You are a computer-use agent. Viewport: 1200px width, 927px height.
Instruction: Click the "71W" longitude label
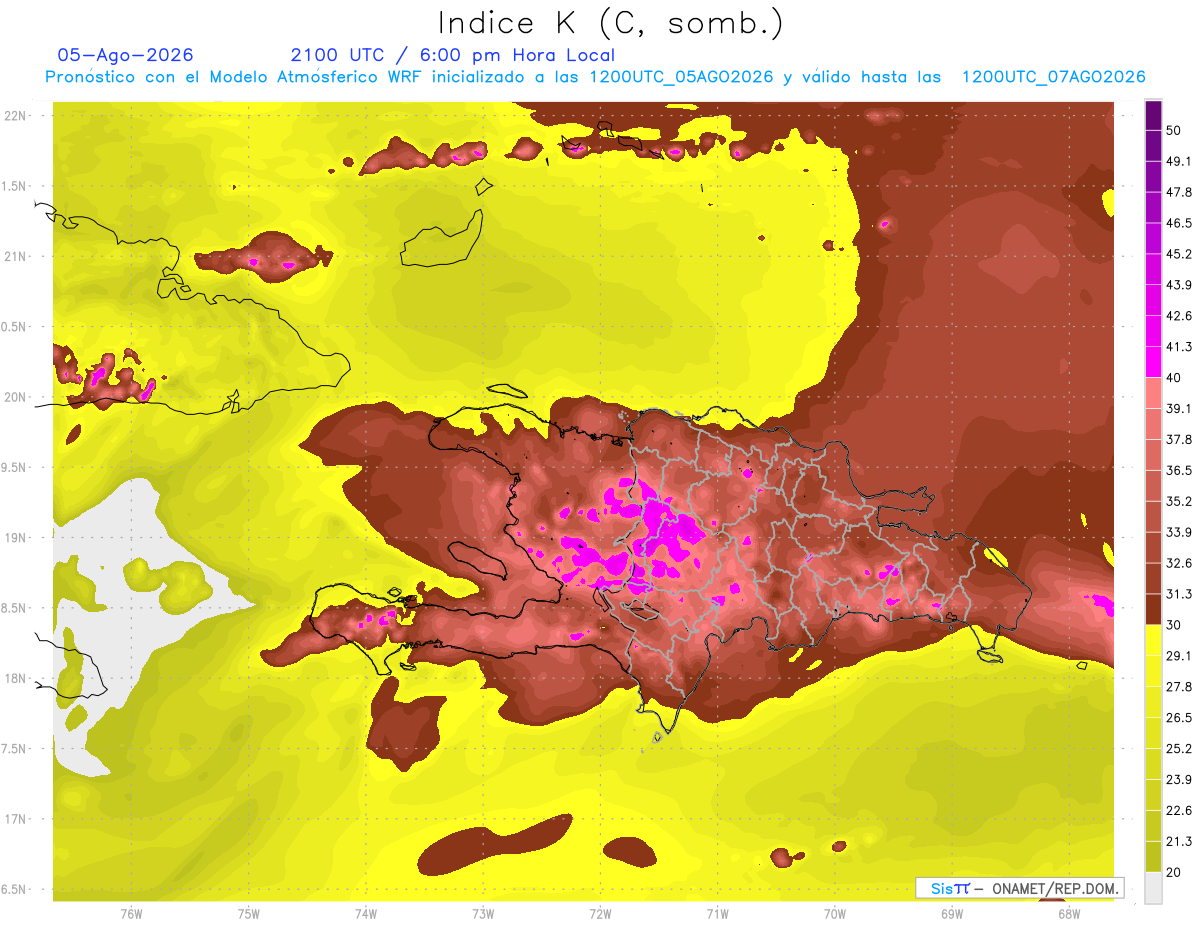pyautogui.click(x=717, y=913)
